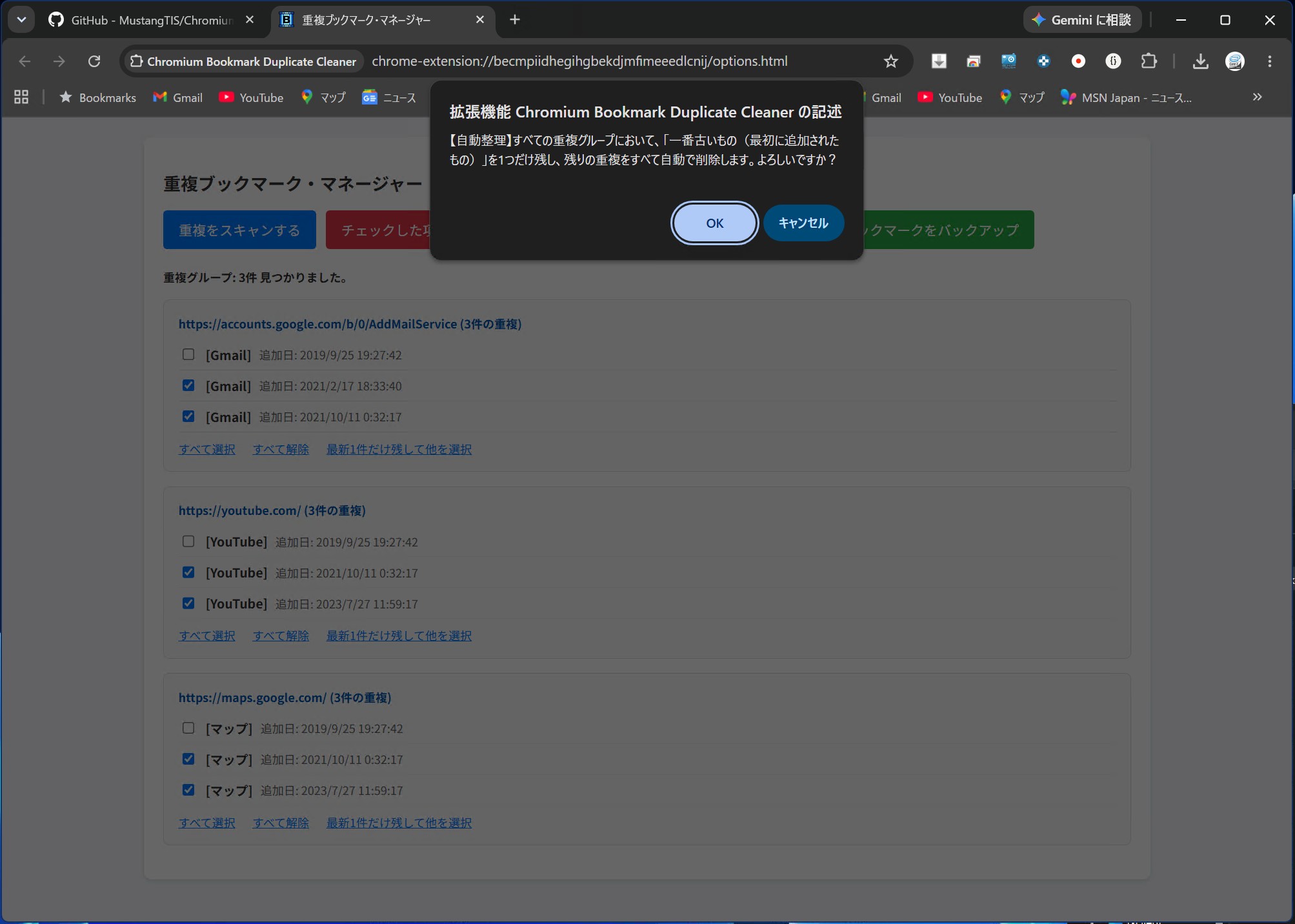Bookmark this page with the star icon
1295x924 pixels.
click(x=891, y=61)
